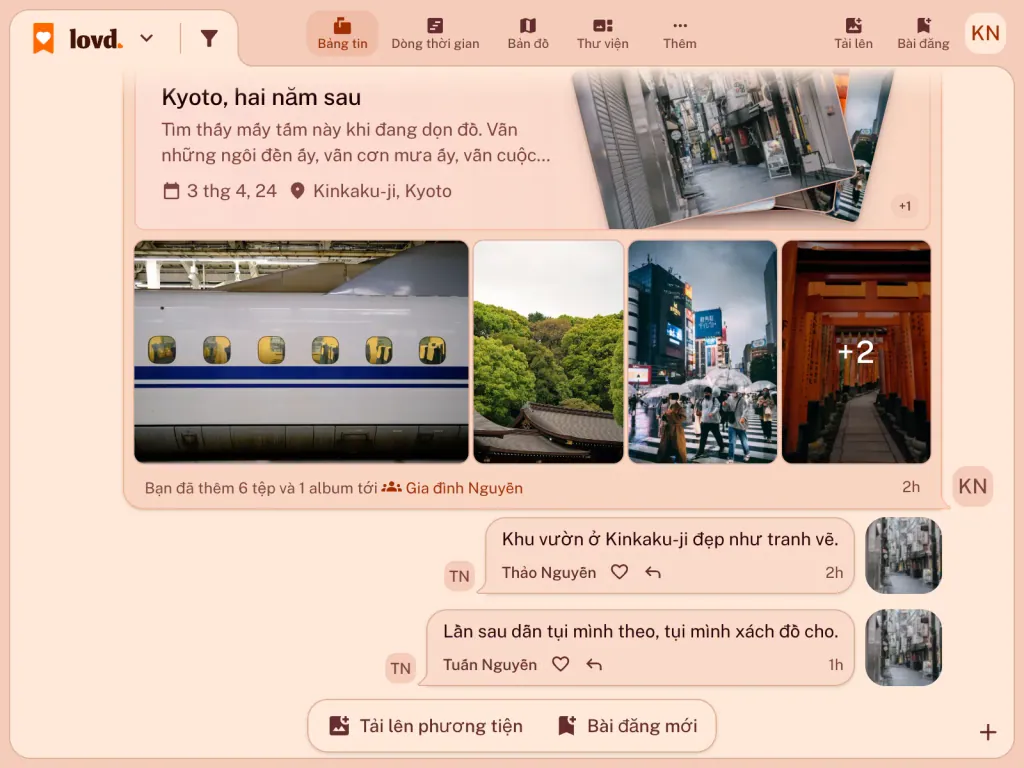
Task: Switch to the Bảng tin tab
Action: click(x=342, y=34)
